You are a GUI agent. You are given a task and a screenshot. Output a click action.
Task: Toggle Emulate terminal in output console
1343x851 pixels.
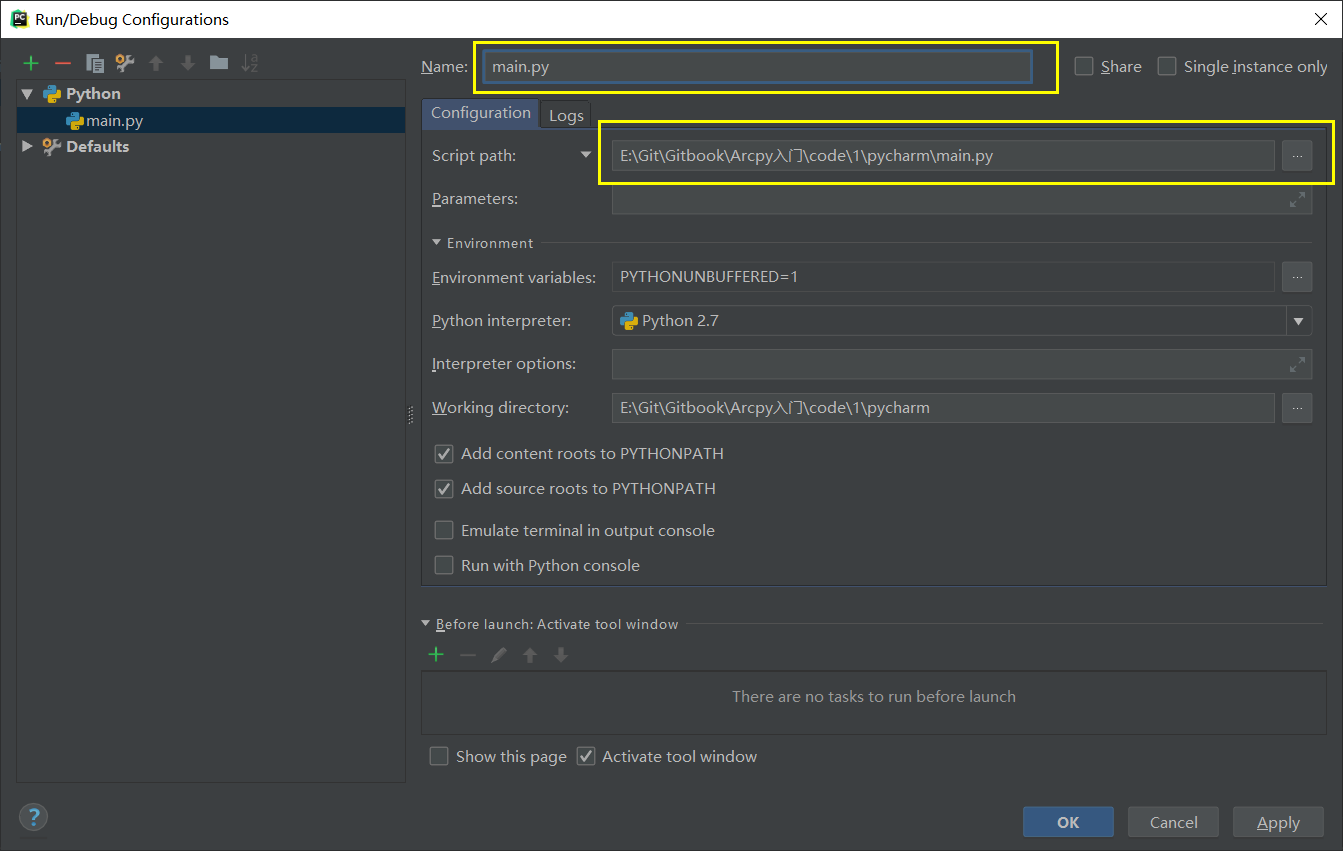coord(444,530)
